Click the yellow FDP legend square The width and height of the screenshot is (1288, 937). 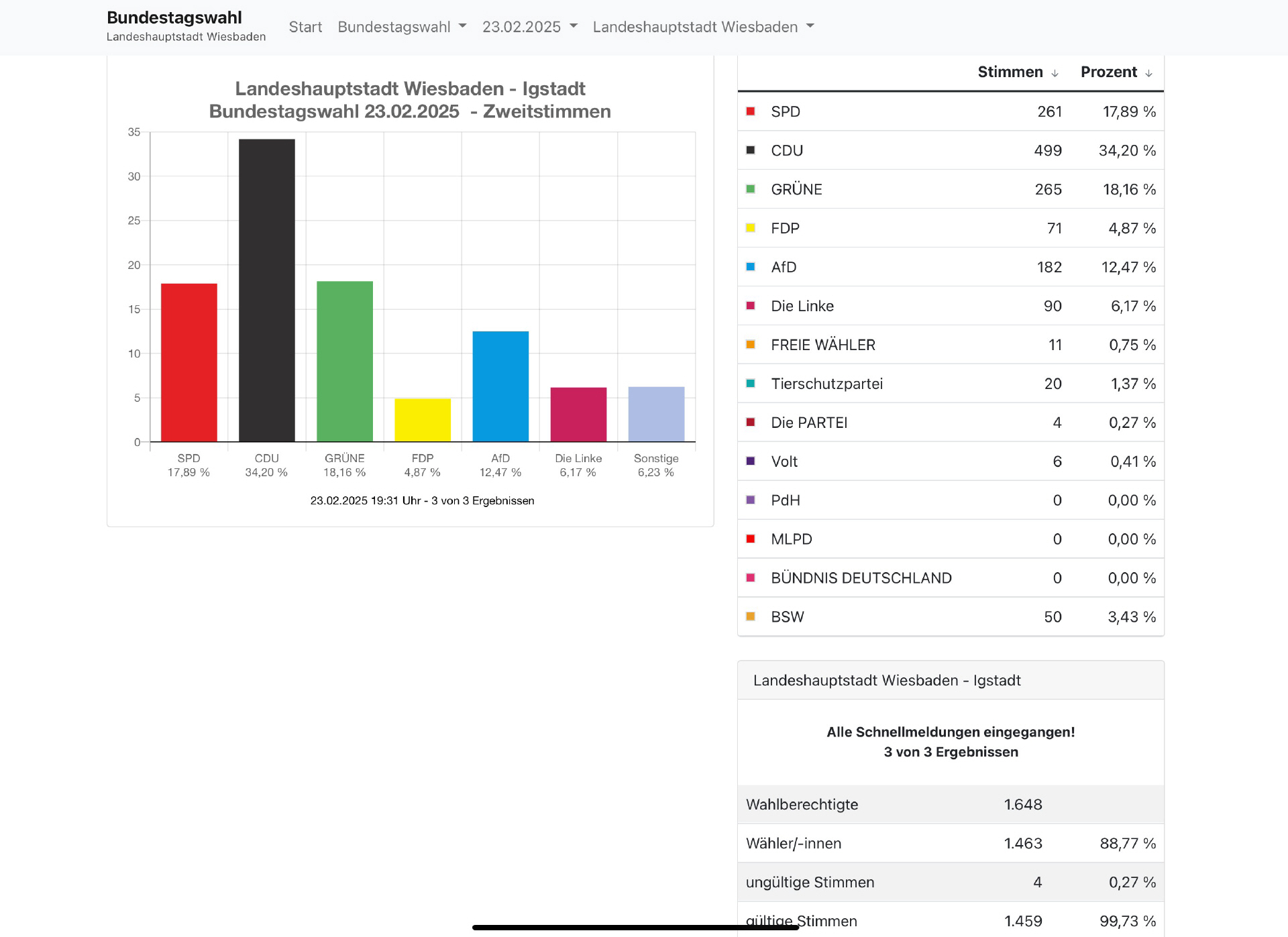751,228
